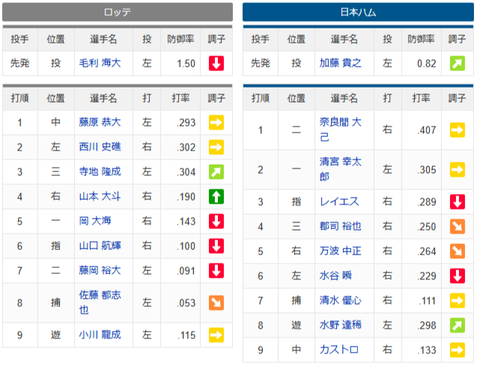The height and width of the screenshot is (366, 480).
Task: Click the 日本ハム team header
Action: coord(358,12)
